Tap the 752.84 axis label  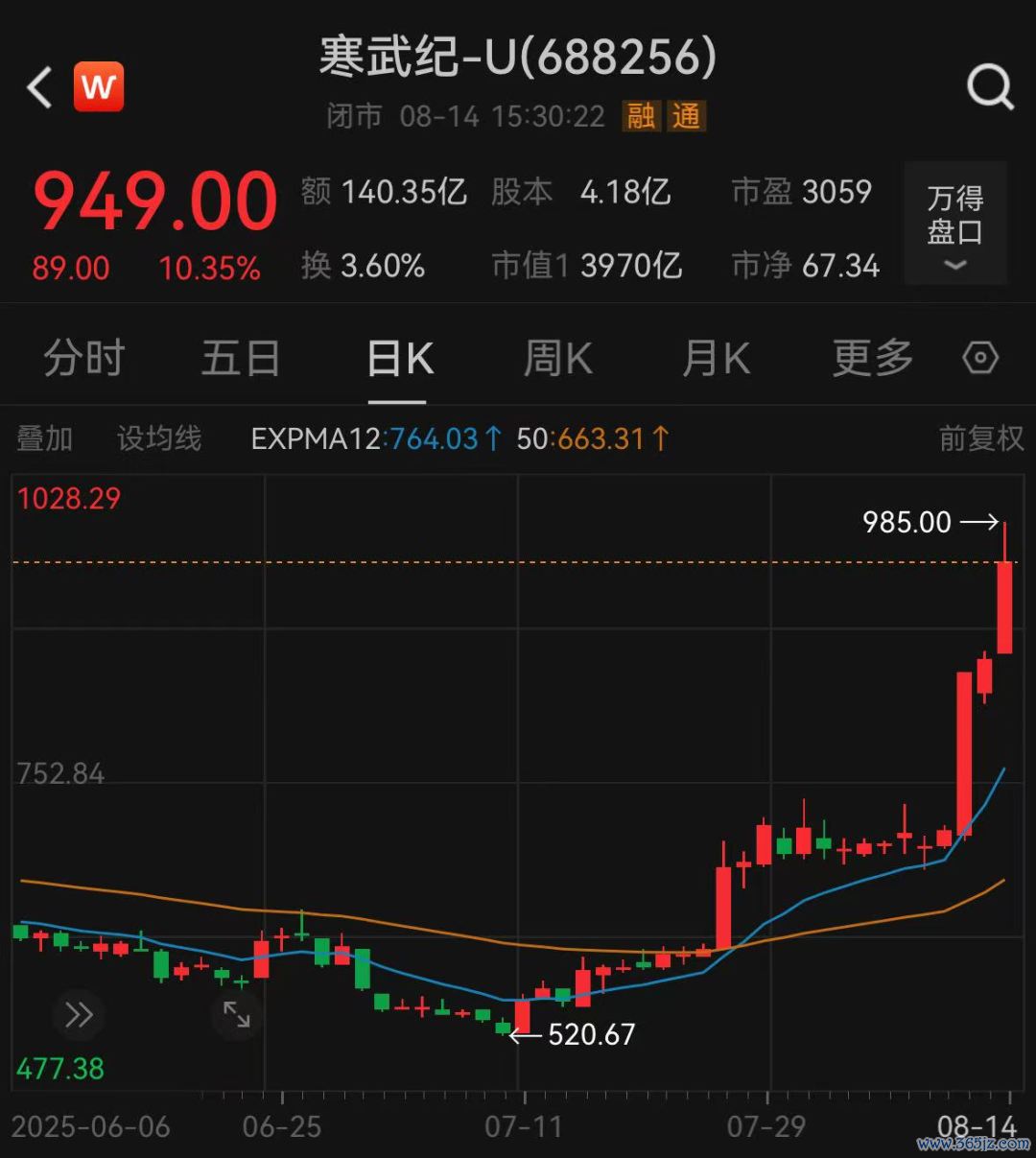pos(60,773)
